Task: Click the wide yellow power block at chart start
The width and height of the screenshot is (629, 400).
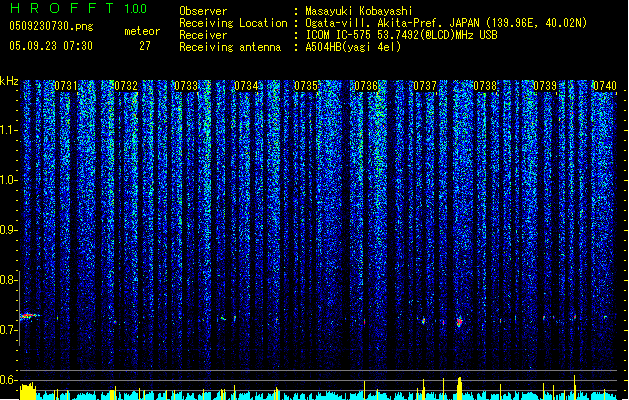Action: (28, 392)
